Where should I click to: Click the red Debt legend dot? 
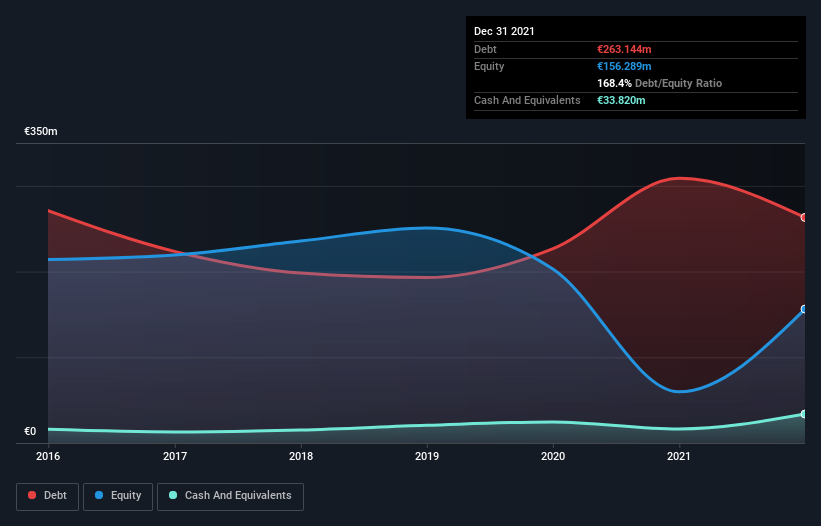point(32,495)
